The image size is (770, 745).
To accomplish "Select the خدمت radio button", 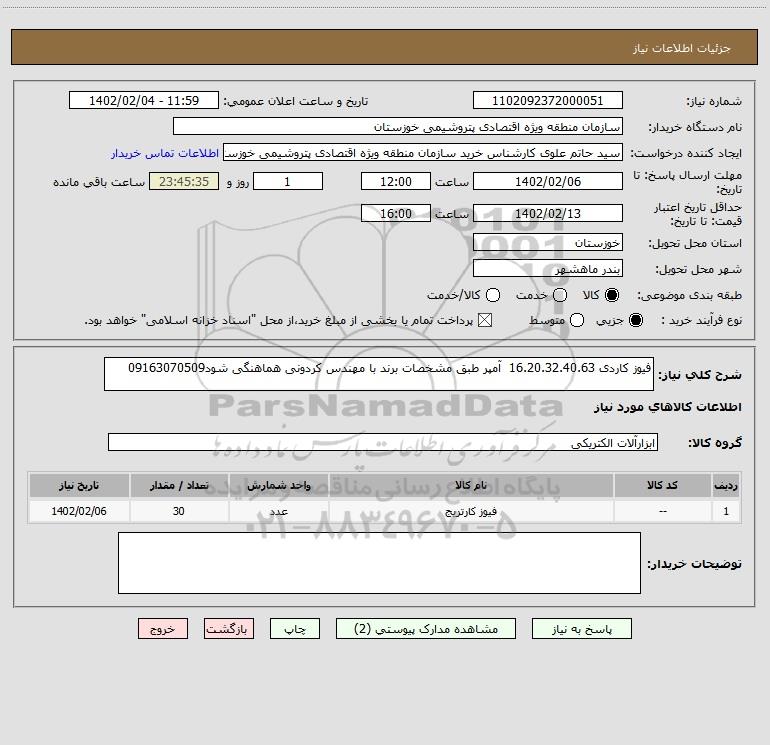I will pos(560,295).
